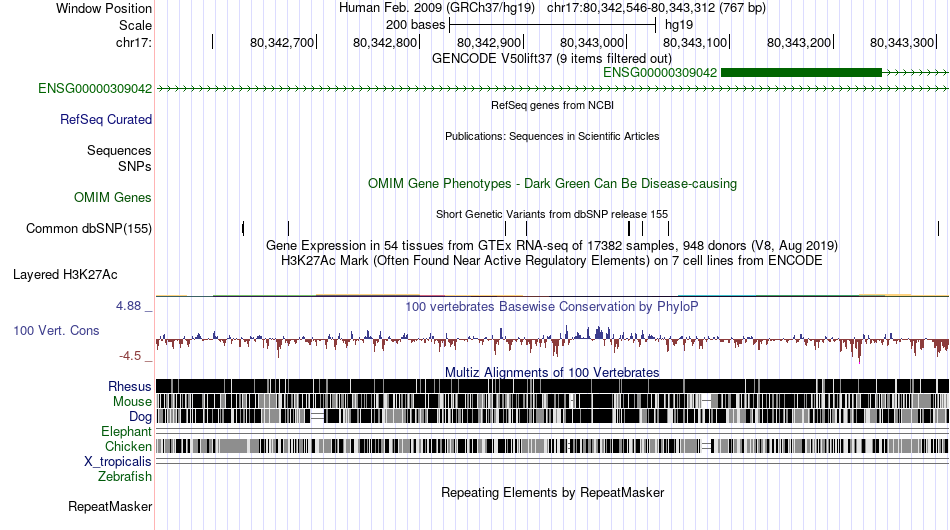Click the 200 bases scale bar
This screenshot has width=950, height=530.
[553, 25]
